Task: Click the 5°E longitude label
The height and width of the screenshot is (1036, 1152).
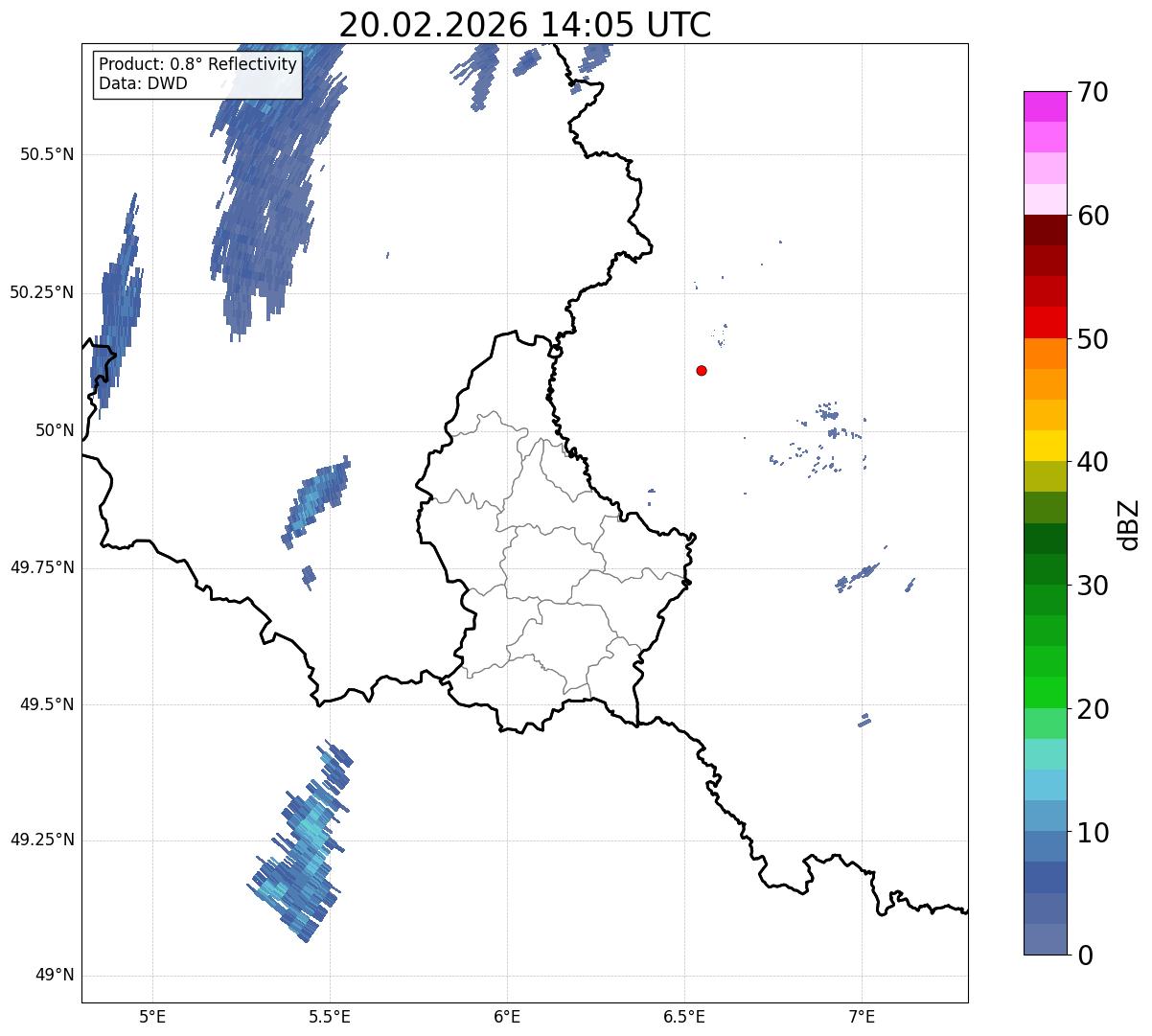Action: [x=152, y=1016]
